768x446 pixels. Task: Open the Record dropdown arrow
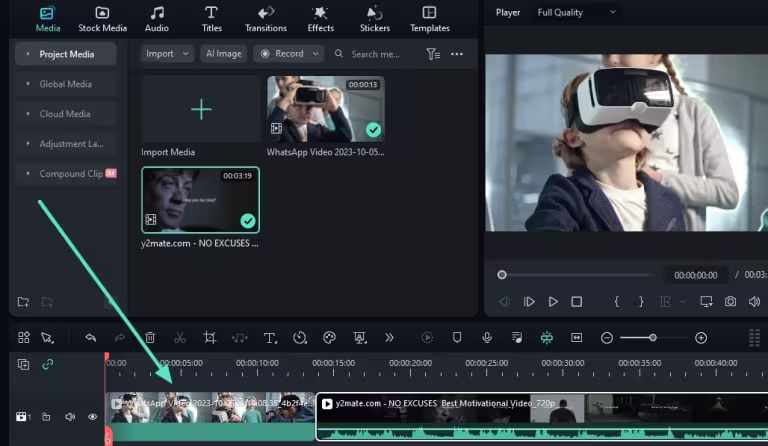click(315, 54)
